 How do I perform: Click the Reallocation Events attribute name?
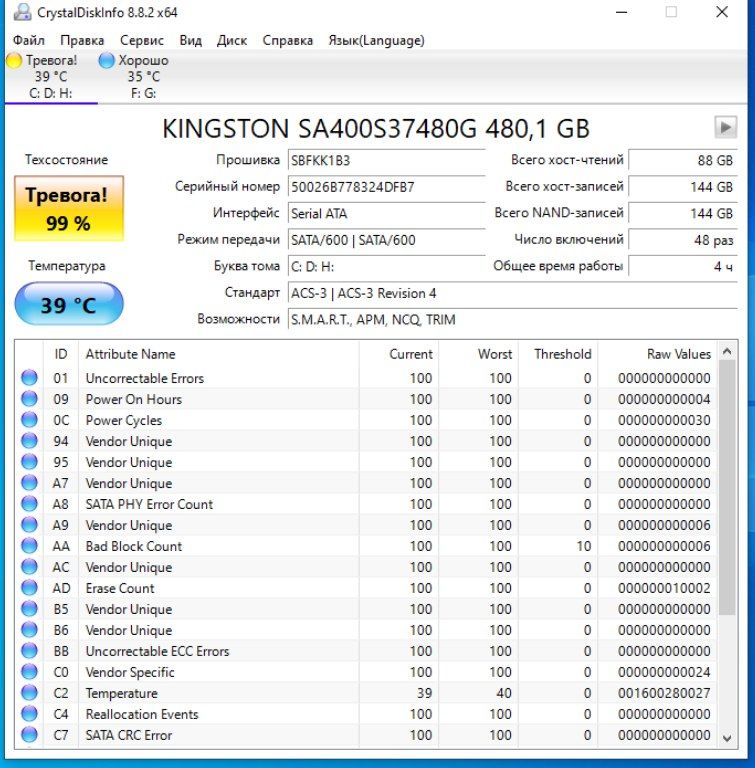coord(142,714)
